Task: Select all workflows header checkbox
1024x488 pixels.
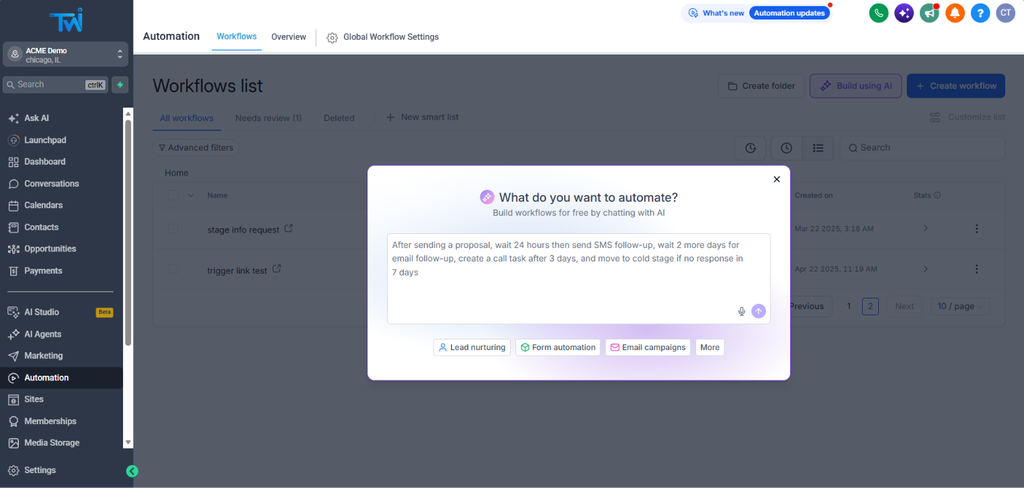Action: 172,195
